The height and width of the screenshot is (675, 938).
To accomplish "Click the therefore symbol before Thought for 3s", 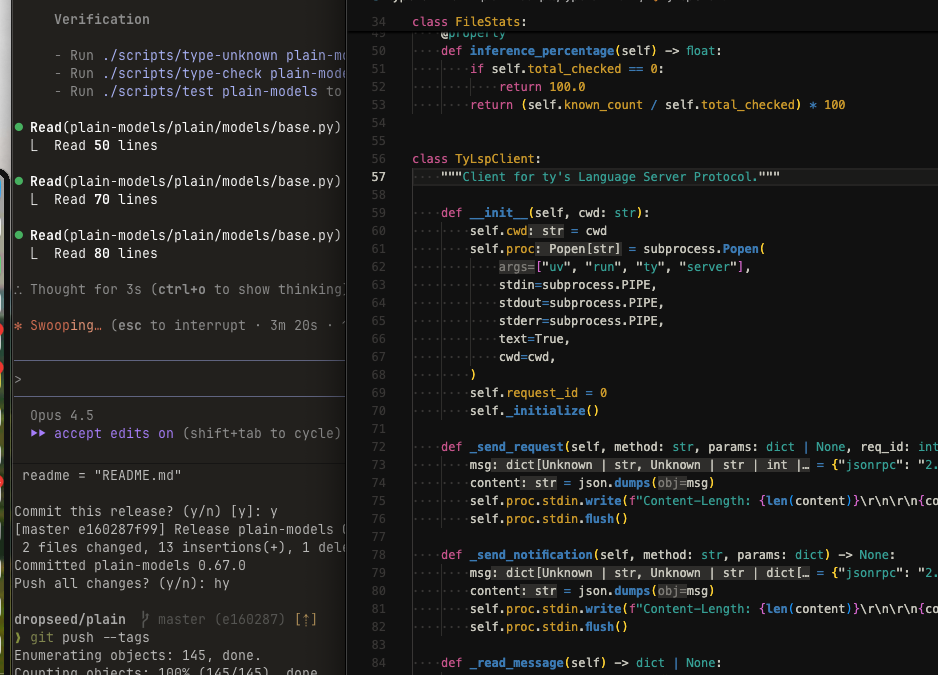I will pos(19,290).
